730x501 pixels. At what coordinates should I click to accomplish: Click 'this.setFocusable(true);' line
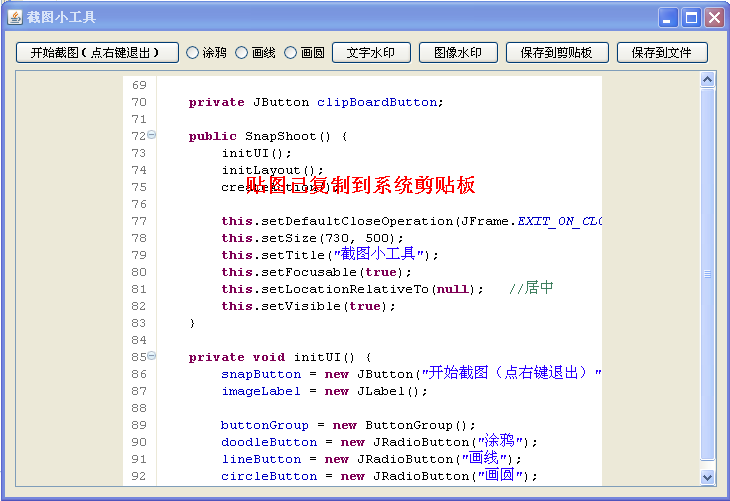(x=316, y=272)
